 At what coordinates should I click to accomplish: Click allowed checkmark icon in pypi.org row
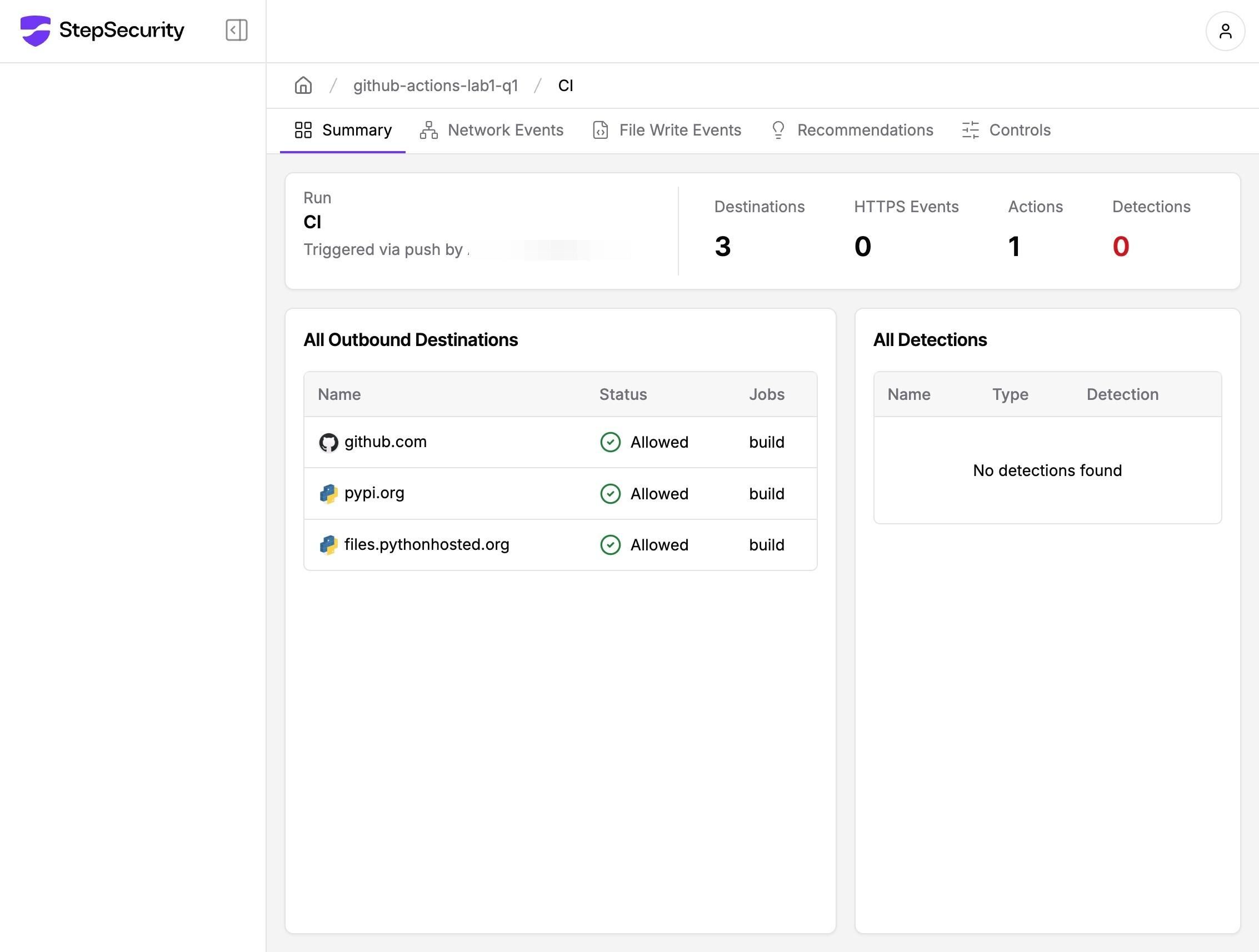(x=610, y=494)
